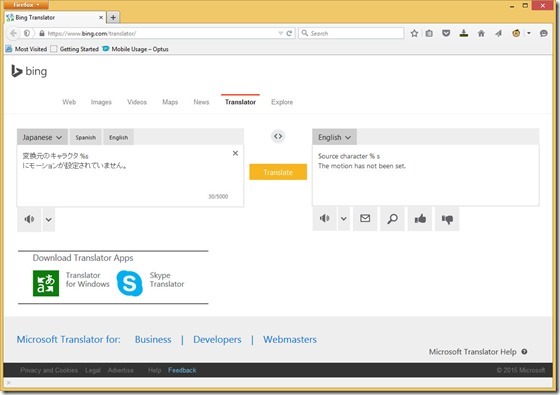The height and width of the screenshot is (395, 560).
Task: Open the Microsoft Translator Help link
Action: 472,352
